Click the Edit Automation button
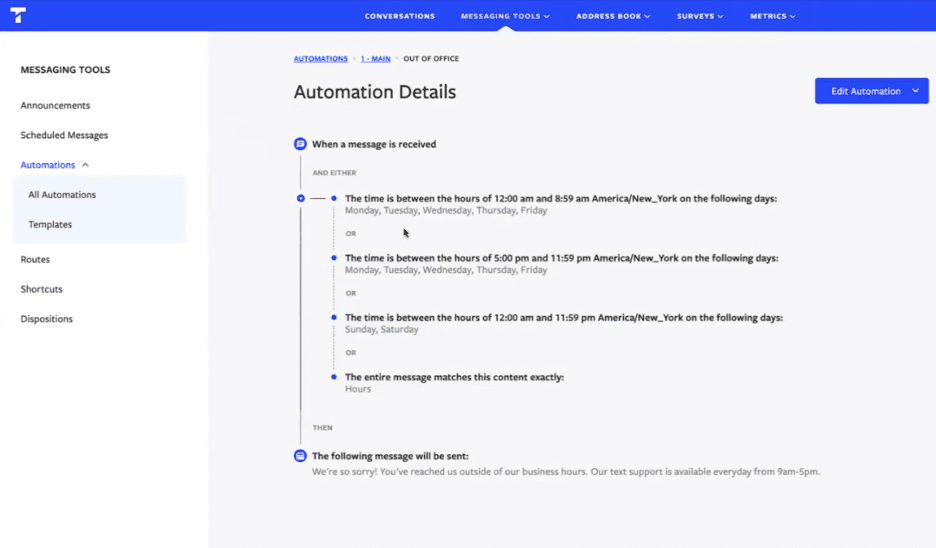This screenshot has height=548, width=936. tap(865, 91)
